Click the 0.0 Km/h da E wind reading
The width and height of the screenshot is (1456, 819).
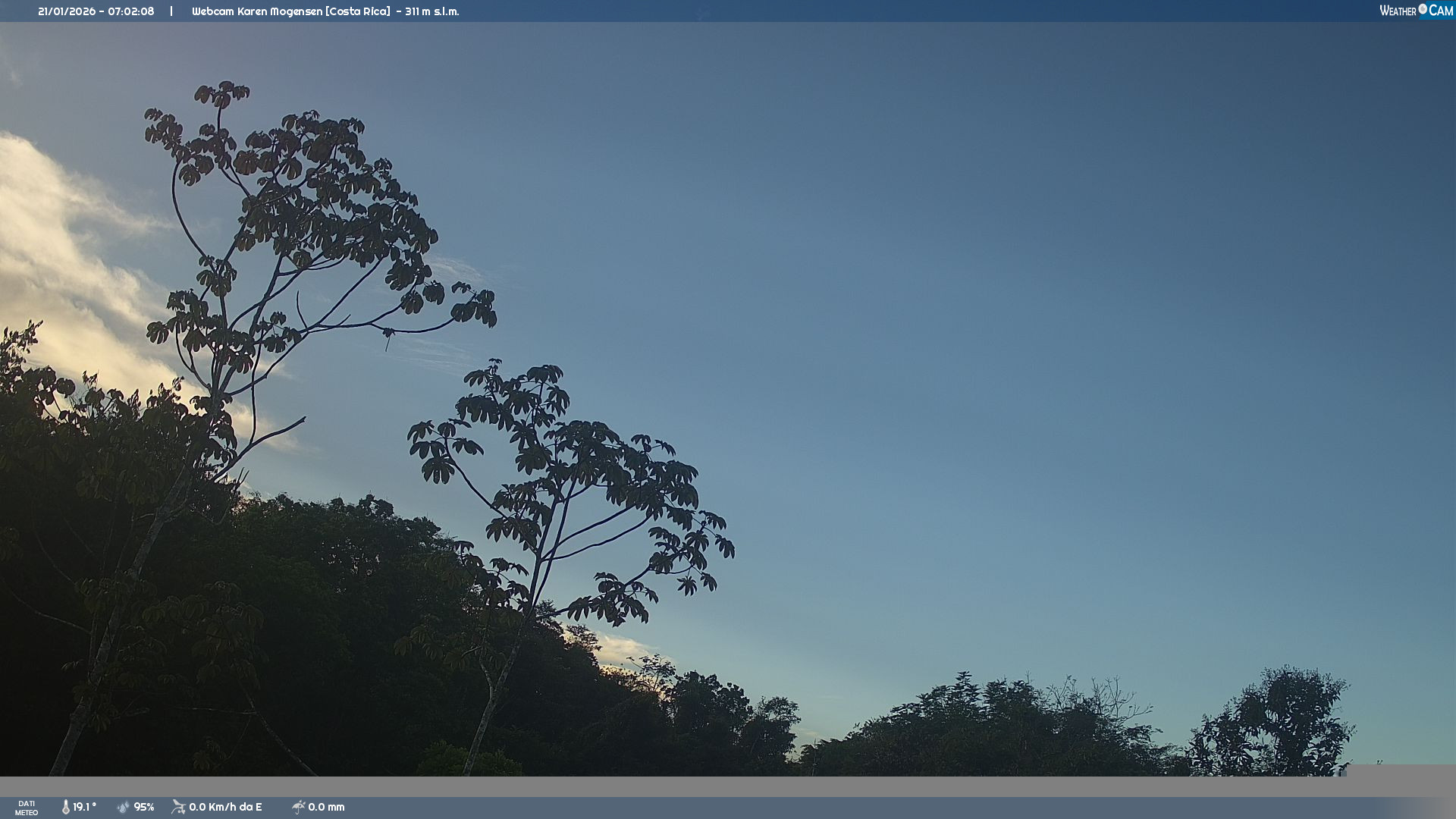coord(225,807)
